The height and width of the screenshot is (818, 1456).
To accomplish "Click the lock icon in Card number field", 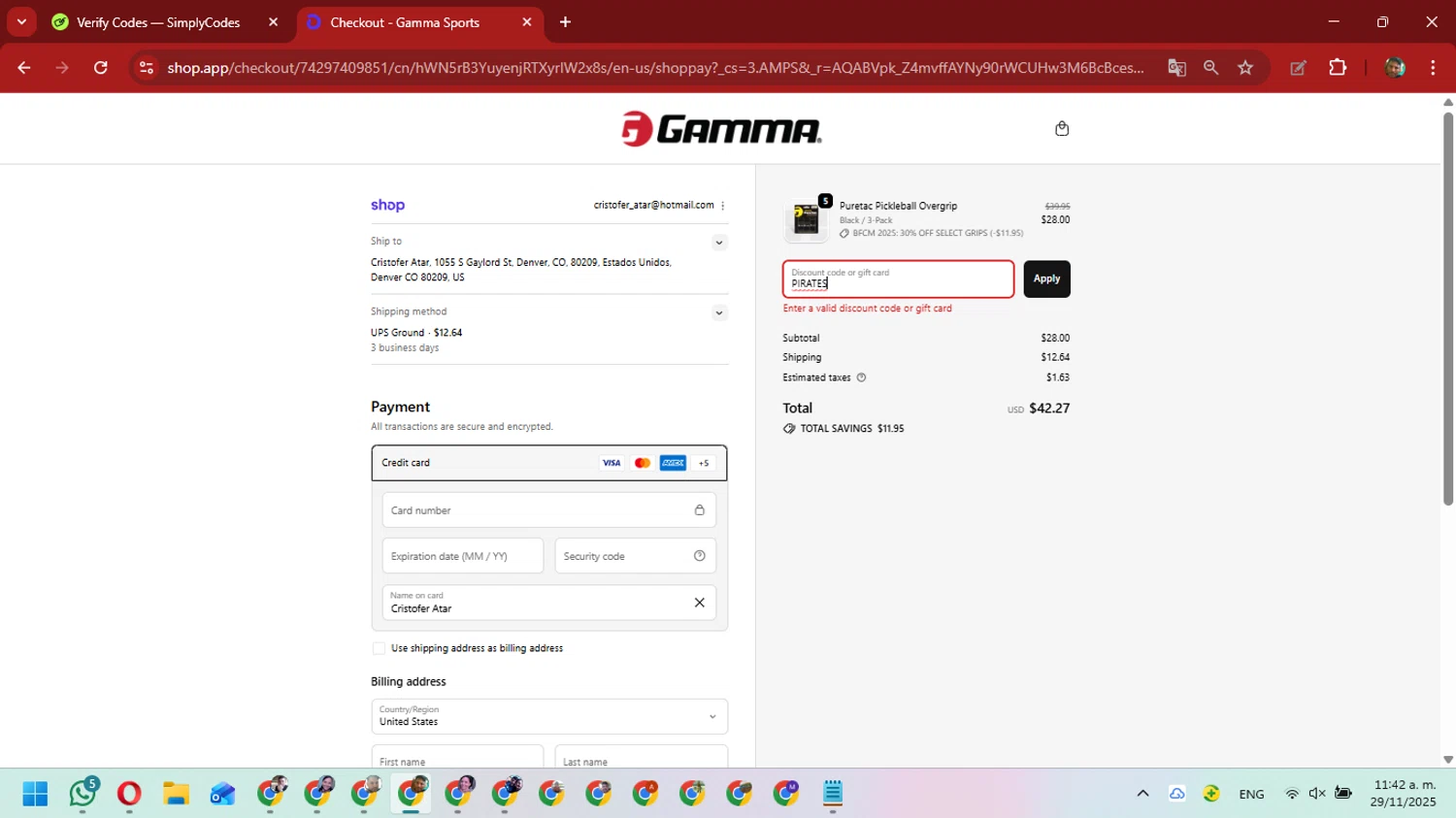I will (x=699, y=510).
